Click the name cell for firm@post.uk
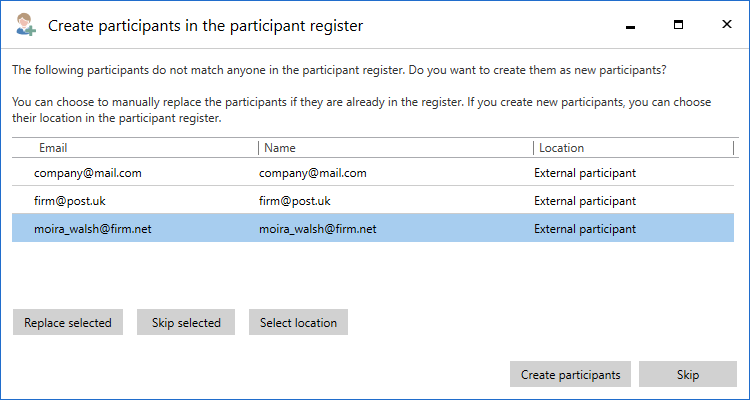Screen dimensions: 750x400 [x=300, y=200]
